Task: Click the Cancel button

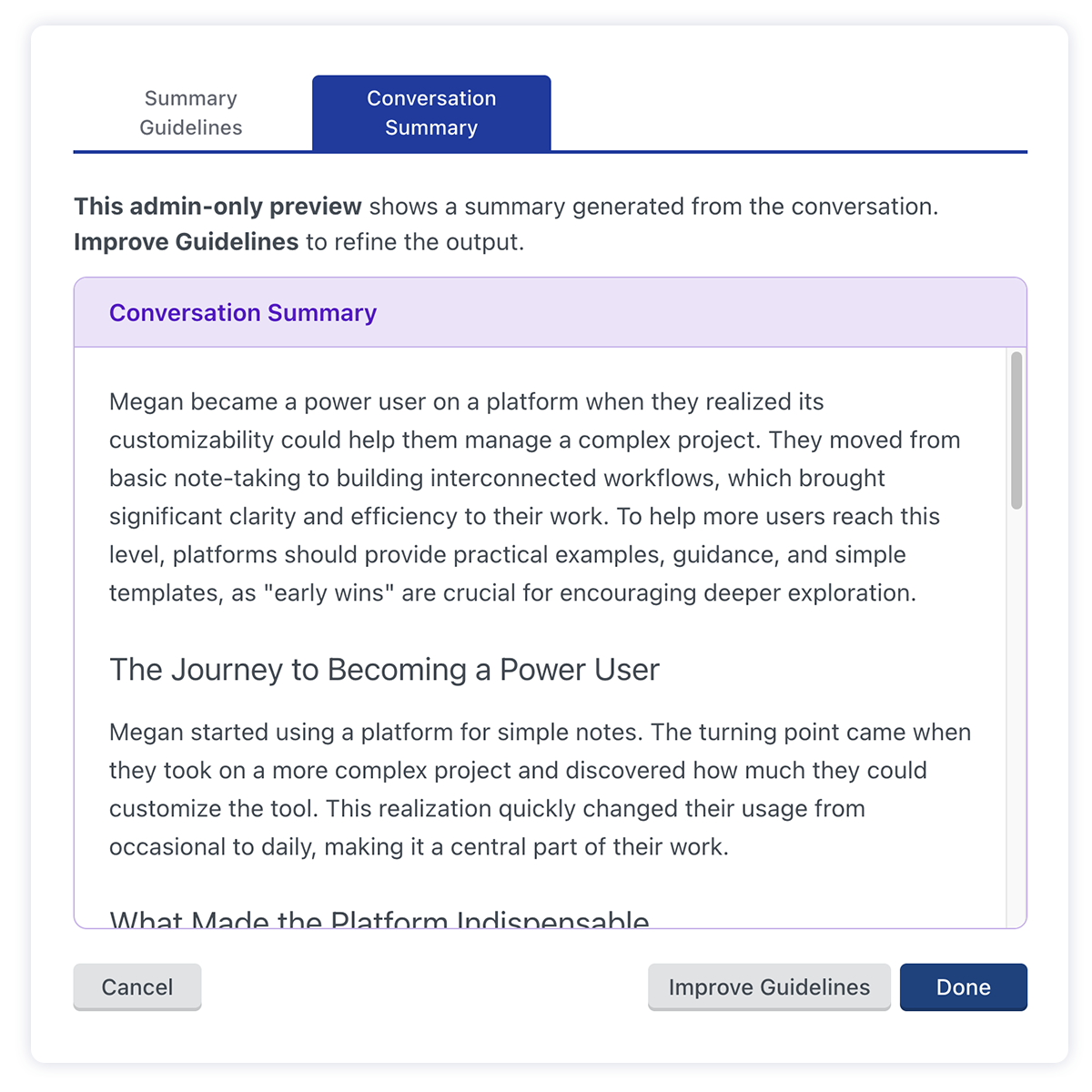Action: click(137, 987)
